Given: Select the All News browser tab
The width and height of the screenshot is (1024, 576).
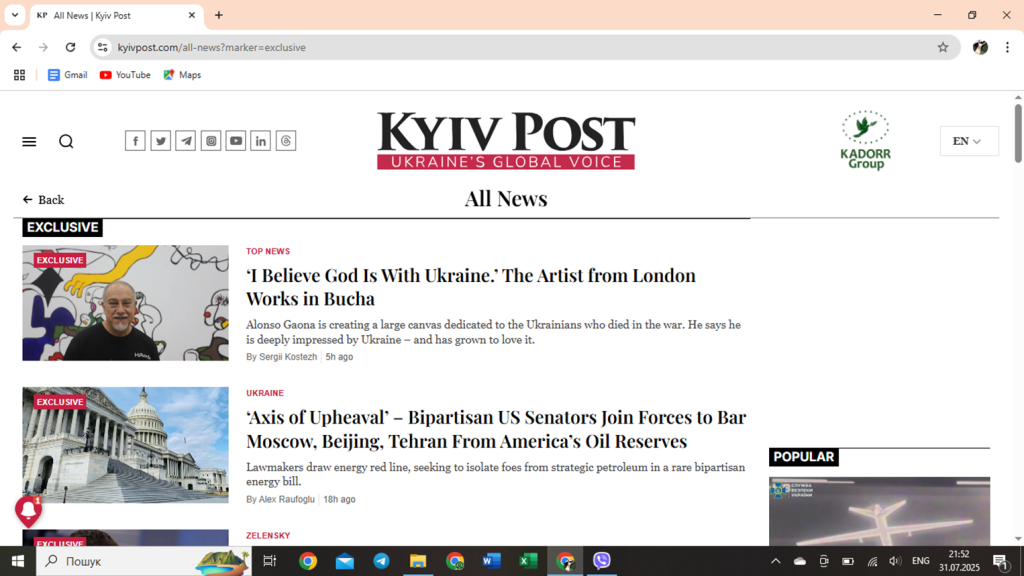Looking at the screenshot, I should [x=118, y=16].
